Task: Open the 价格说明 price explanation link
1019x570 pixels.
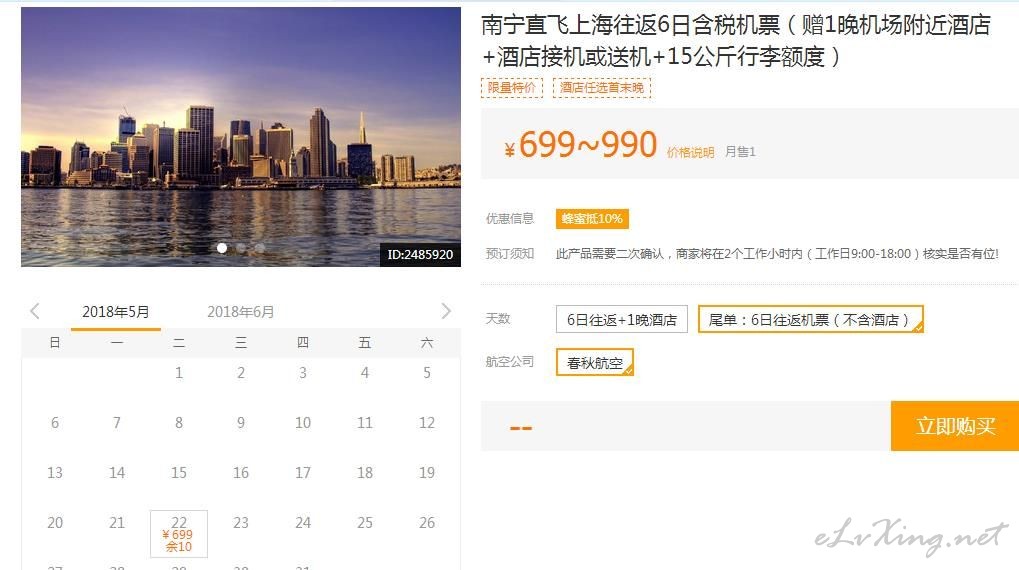Action: [690, 152]
